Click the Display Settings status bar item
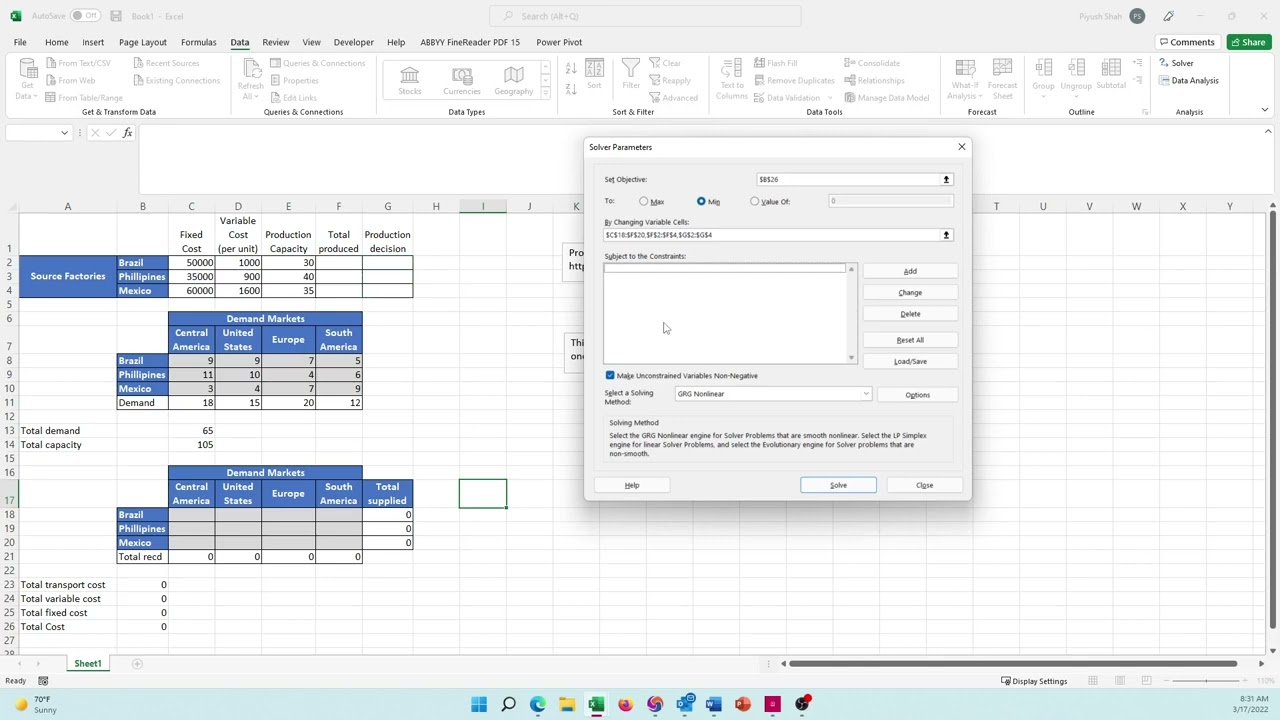 pos(1034,681)
